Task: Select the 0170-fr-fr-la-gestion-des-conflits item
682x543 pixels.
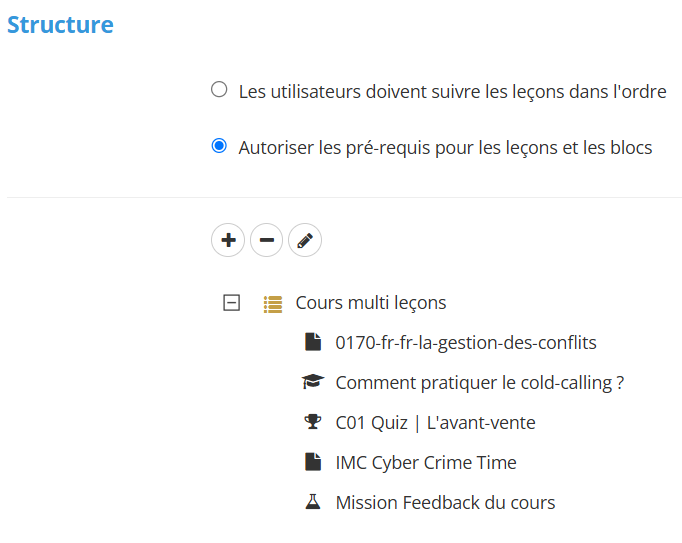Action: coord(466,343)
